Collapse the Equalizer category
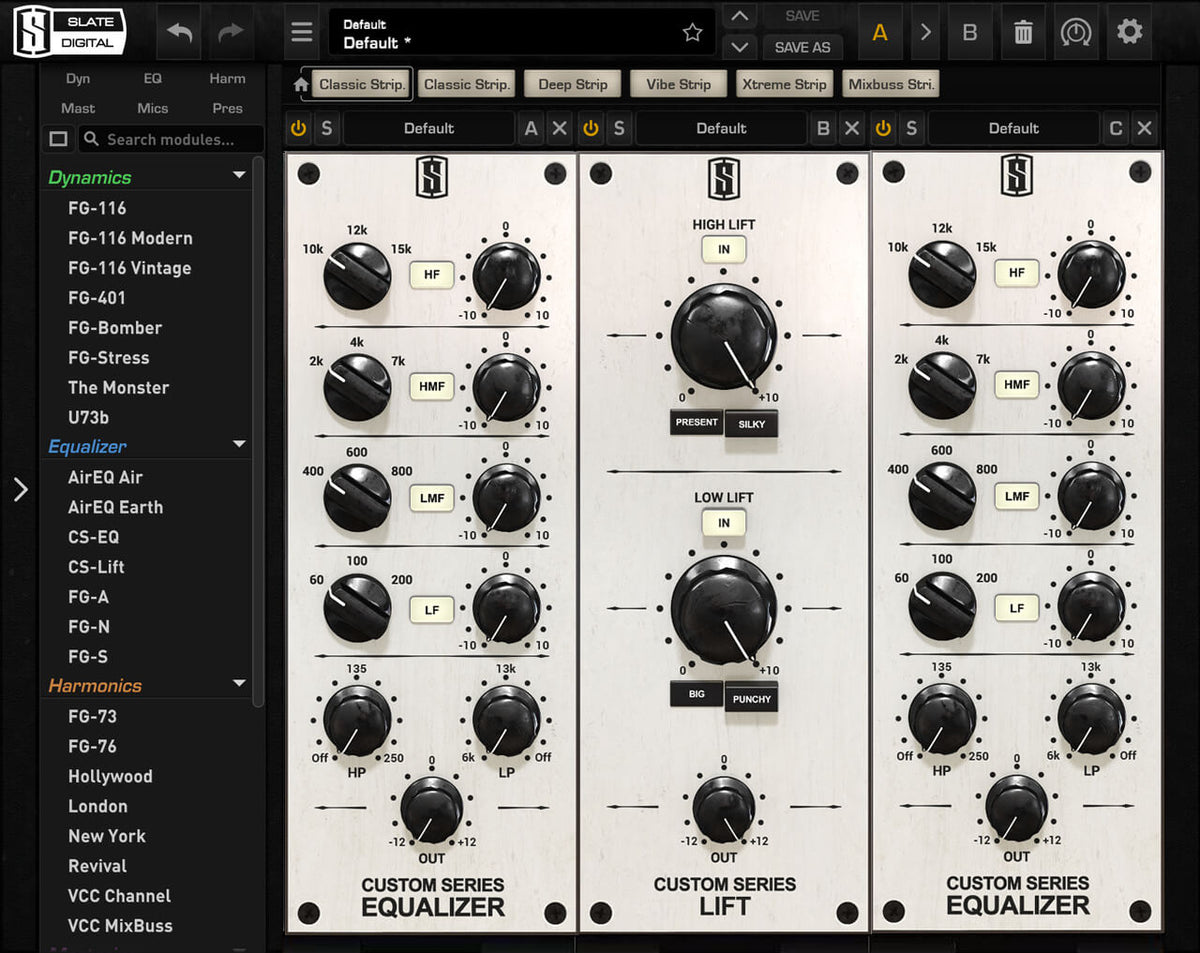The image size is (1200, 953). pyautogui.click(x=238, y=445)
